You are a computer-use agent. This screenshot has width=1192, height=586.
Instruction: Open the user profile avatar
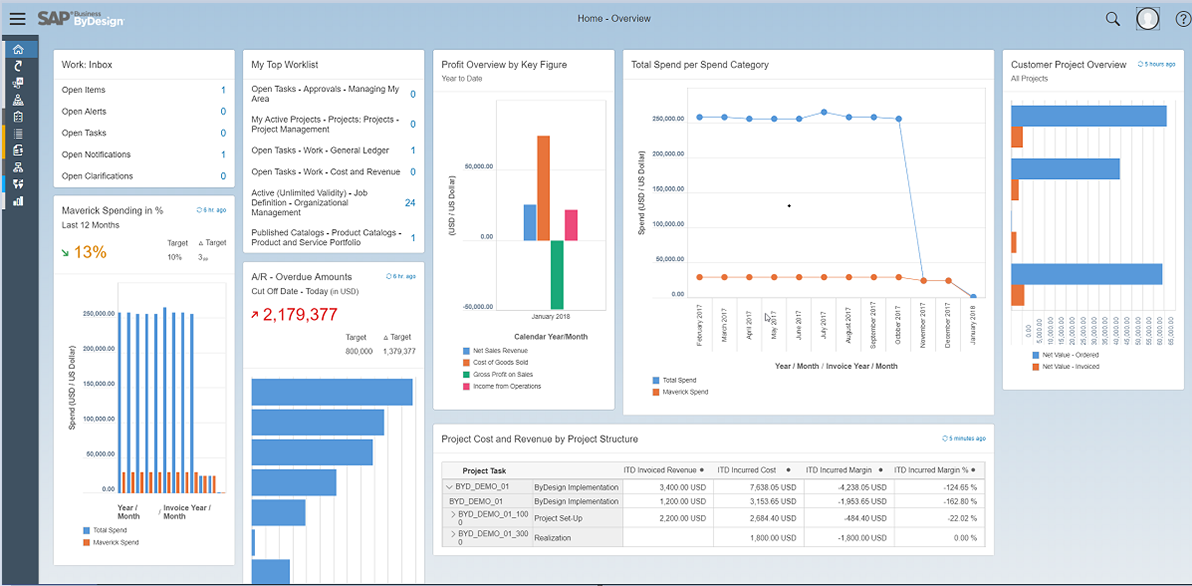coord(1148,18)
